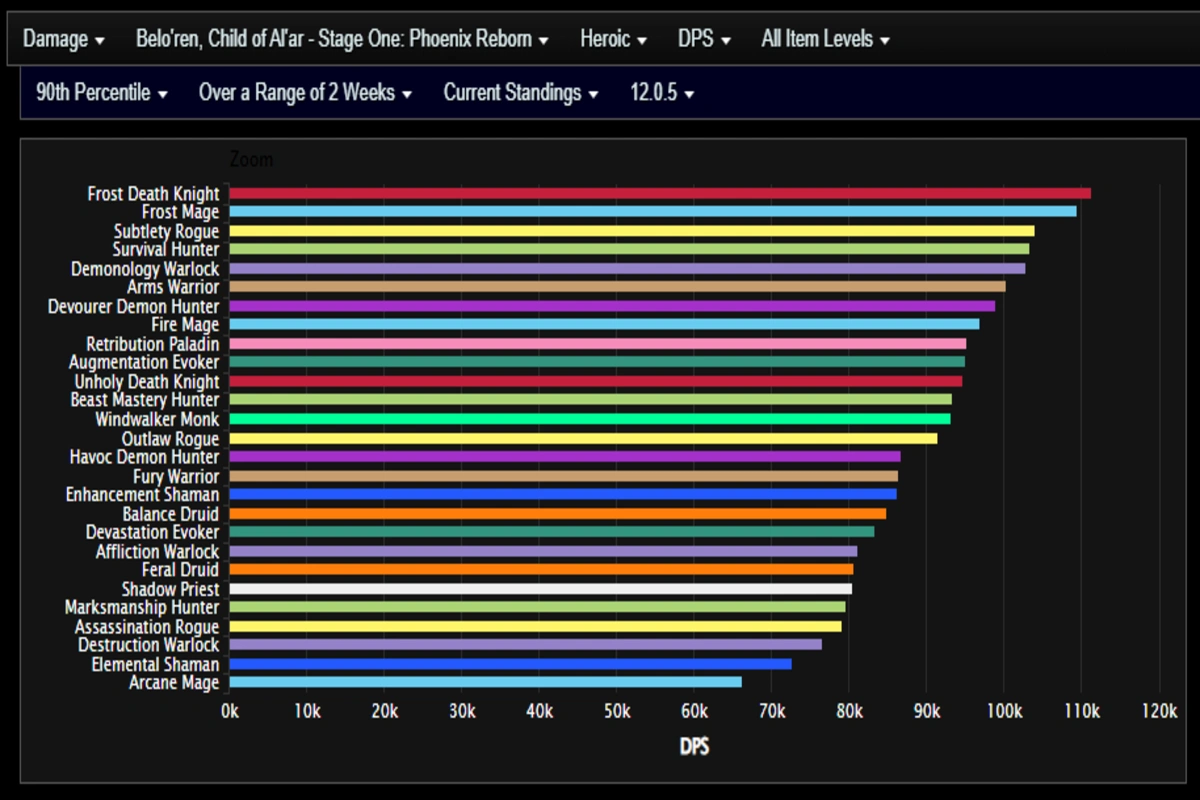Click the 50k axis tick label

tap(617, 710)
